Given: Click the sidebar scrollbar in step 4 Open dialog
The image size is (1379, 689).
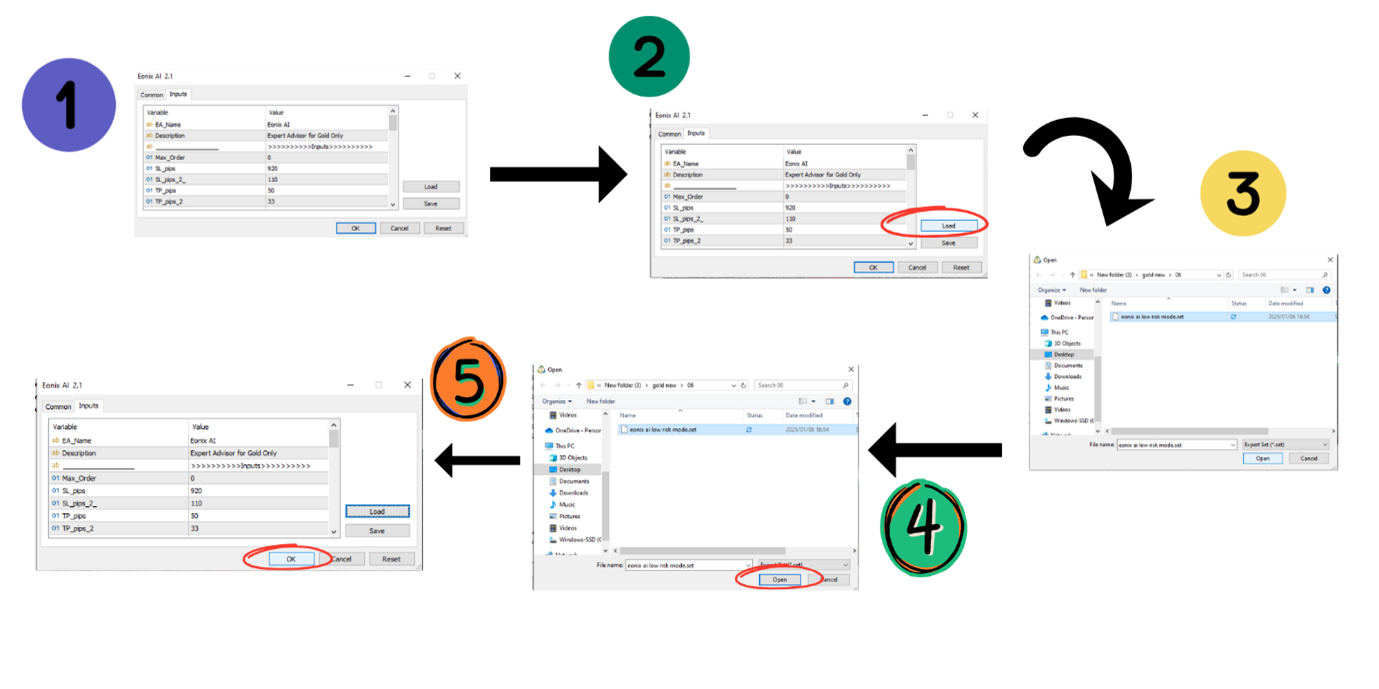Looking at the screenshot, I should [606, 483].
